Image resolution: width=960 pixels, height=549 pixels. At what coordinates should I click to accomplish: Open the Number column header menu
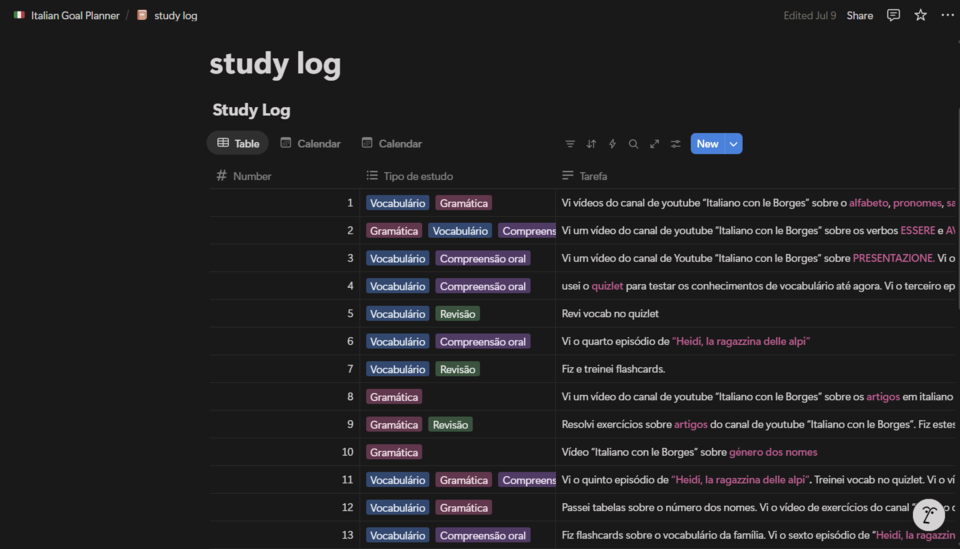(x=251, y=176)
